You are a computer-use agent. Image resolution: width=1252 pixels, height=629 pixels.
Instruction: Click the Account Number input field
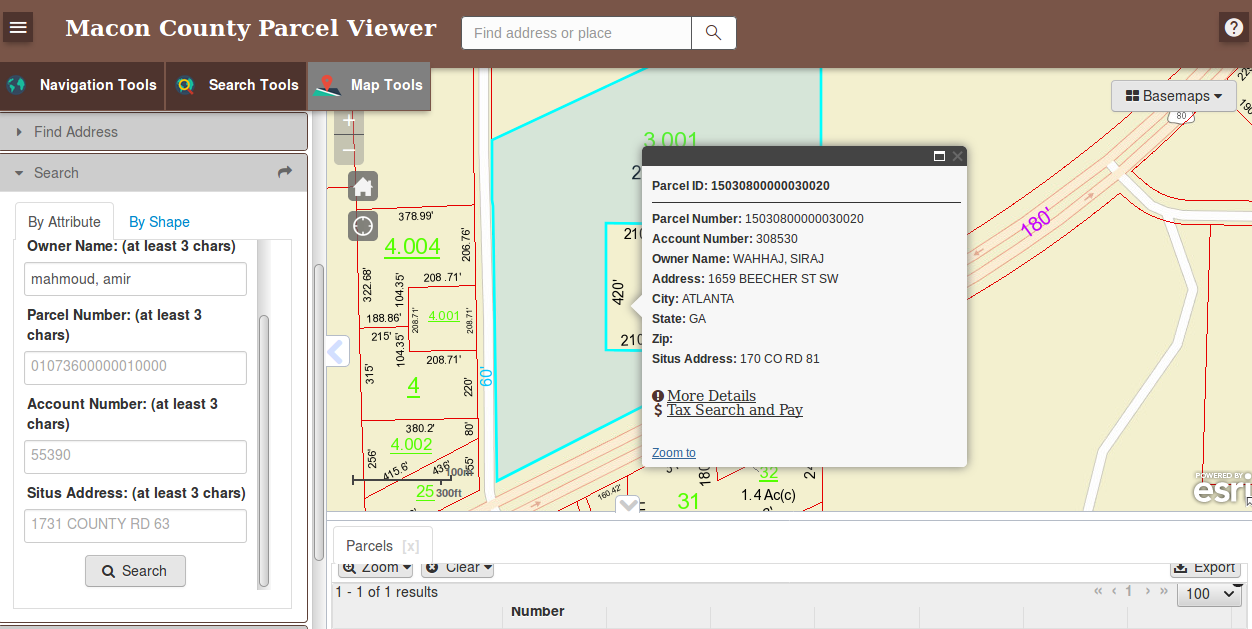pos(135,456)
